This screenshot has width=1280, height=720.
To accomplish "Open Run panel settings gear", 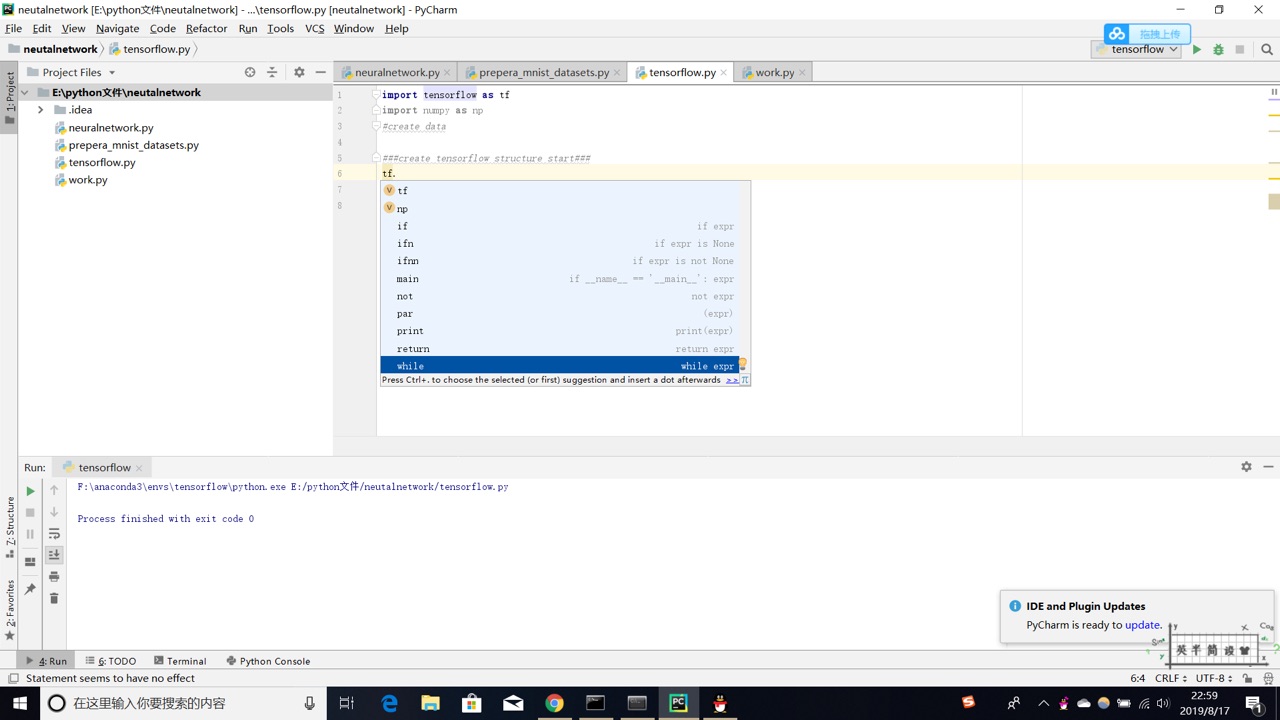I will 1246,467.
